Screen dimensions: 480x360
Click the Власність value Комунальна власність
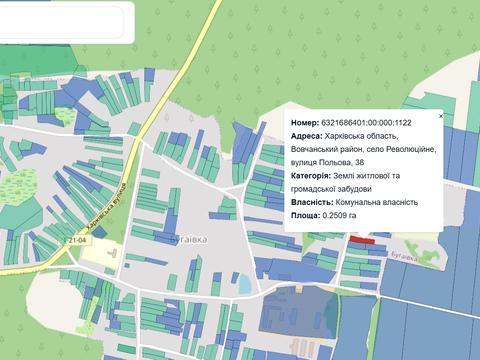377,202
